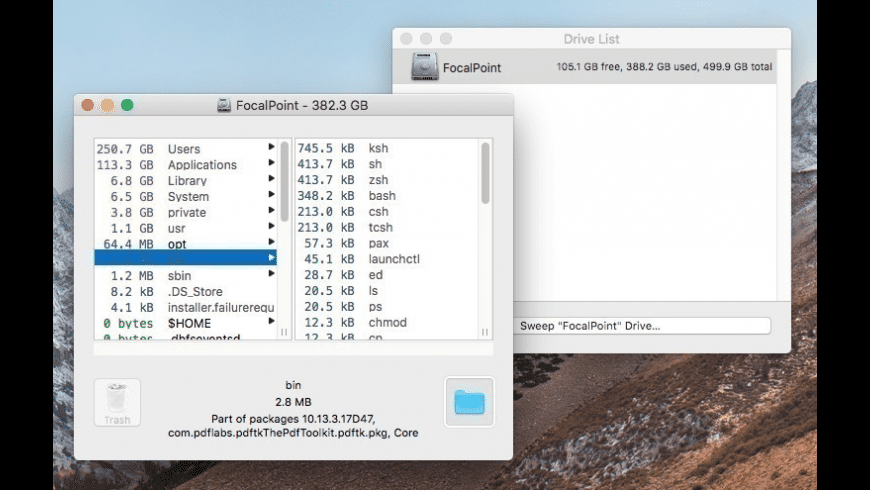Viewport: 870px width, 490px height.
Task: Select the sbin folder row
Action: (185, 275)
